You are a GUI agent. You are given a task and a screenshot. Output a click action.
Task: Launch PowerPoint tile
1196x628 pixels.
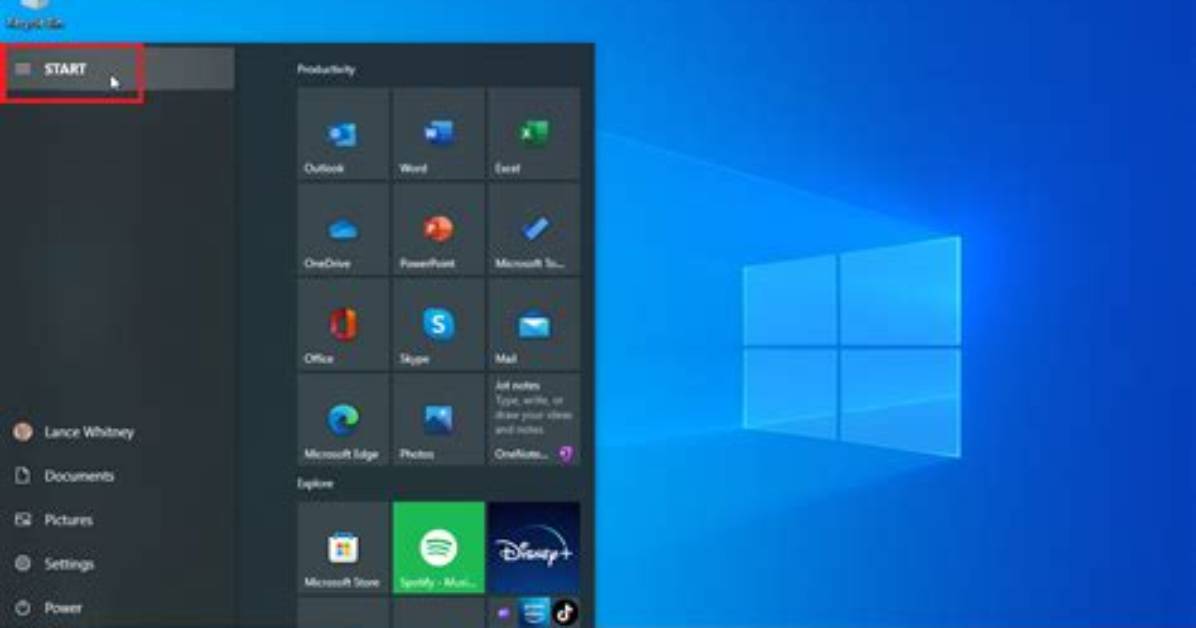tap(439, 229)
